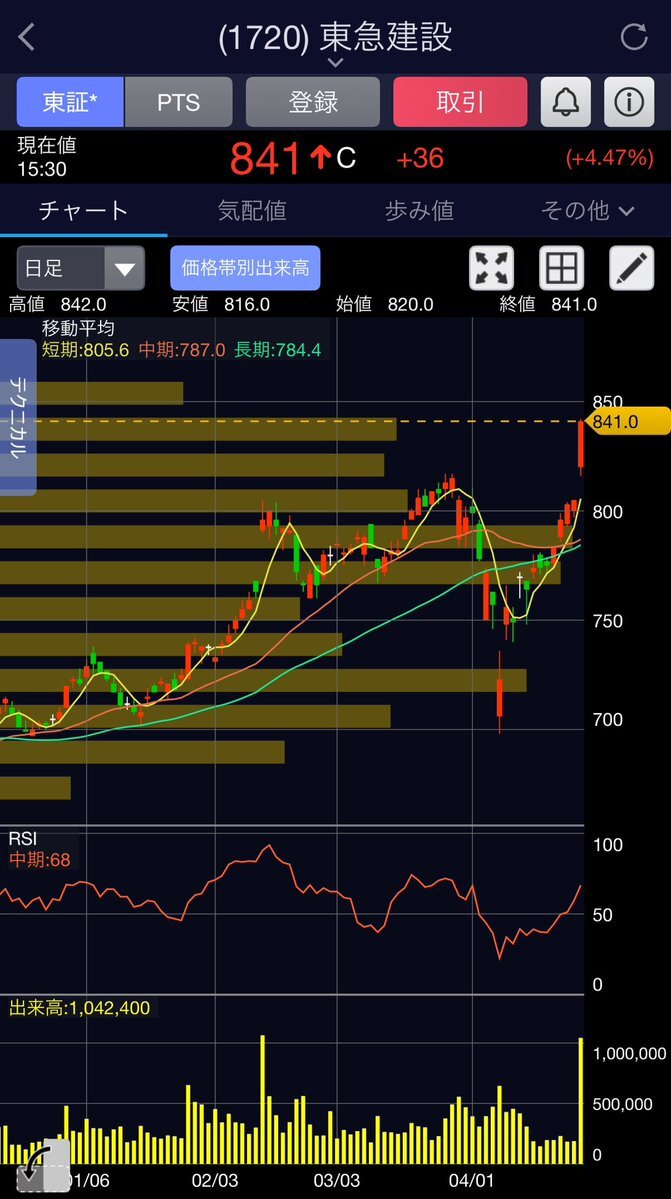Toggle 価格帯別出来高 display
Image resolution: width=671 pixels, height=1199 pixels.
pyautogui.click(x=245, y=268)
